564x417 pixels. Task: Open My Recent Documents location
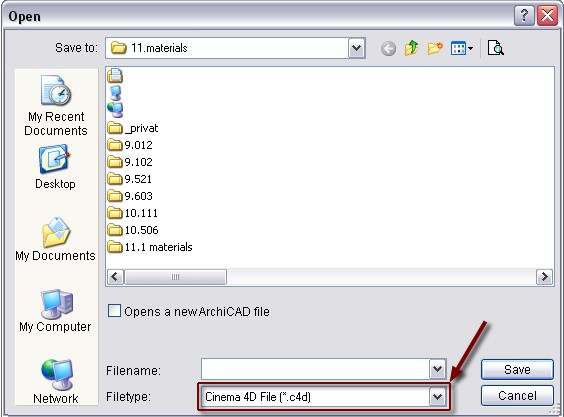(x=56, y=105)
